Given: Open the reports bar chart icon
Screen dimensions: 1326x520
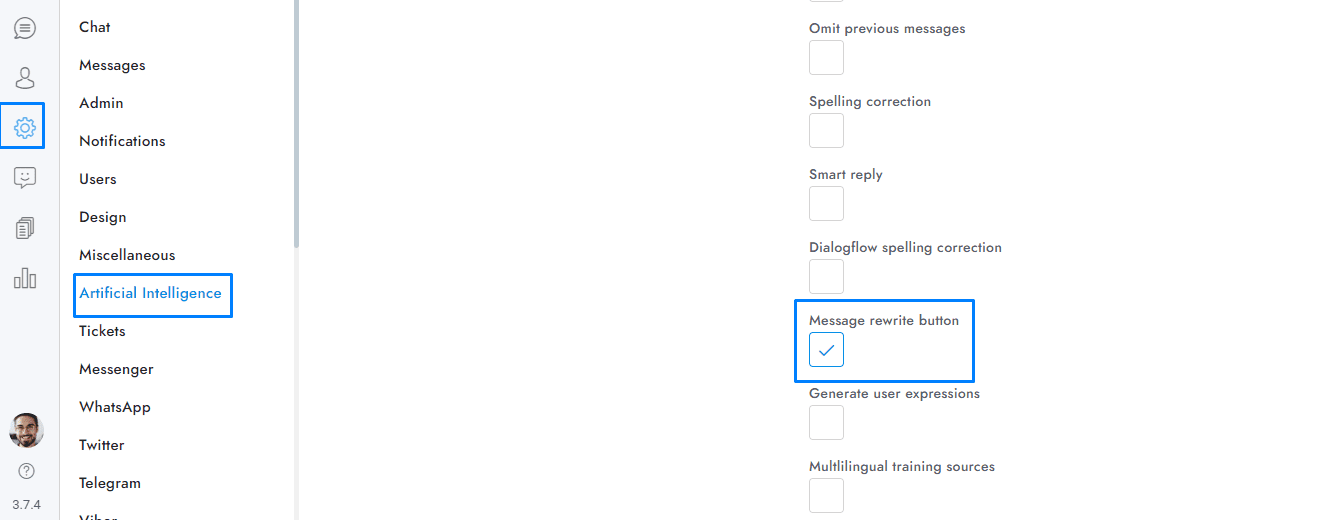Looking at the screenshot, I should coord(25,278).
